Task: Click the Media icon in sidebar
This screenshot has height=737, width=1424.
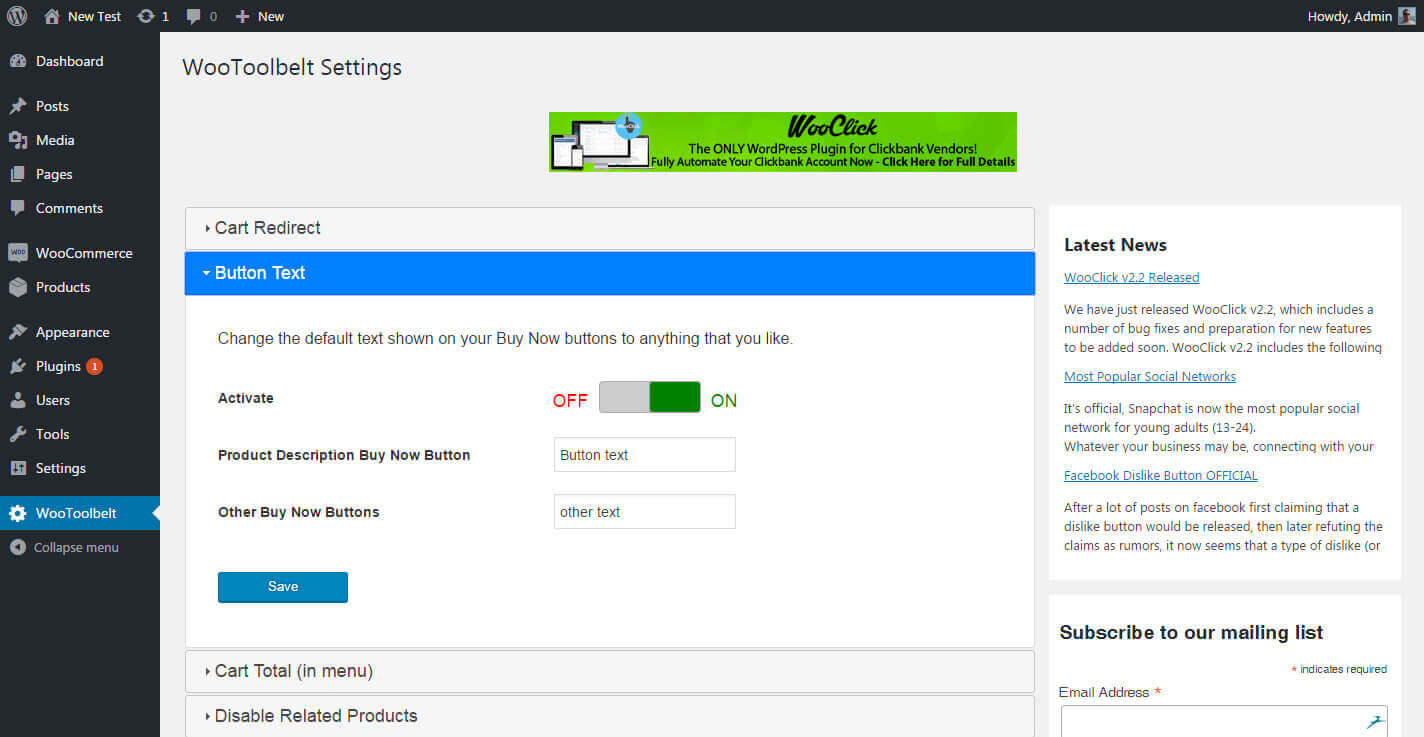Action: click(18, 140)
